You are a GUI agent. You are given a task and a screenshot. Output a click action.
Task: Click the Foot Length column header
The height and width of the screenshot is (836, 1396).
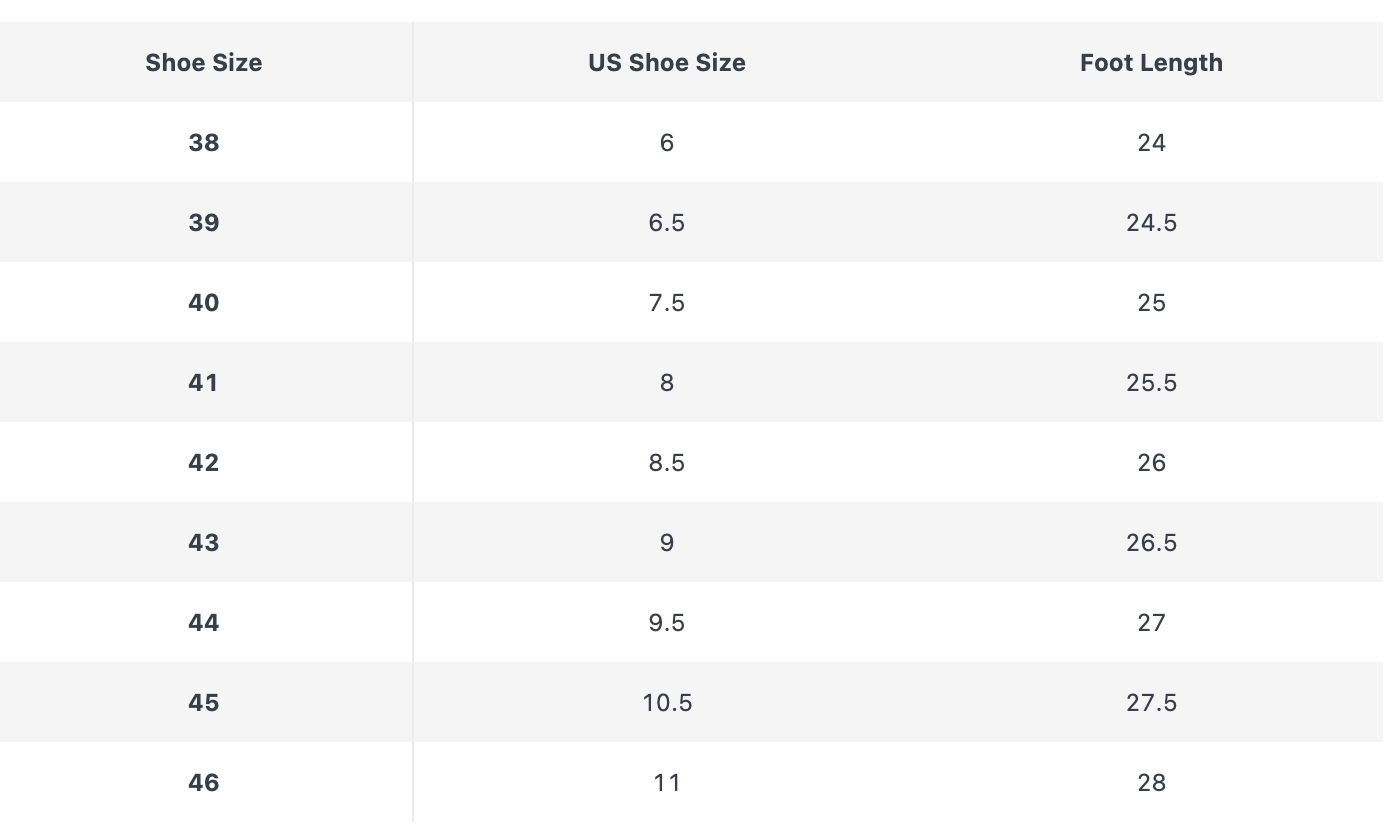coord(1151,62)
